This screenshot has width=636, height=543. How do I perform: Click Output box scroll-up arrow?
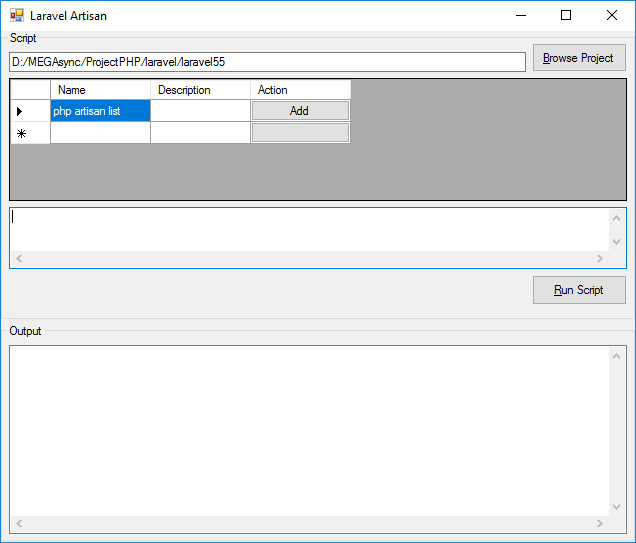point(617,356)
